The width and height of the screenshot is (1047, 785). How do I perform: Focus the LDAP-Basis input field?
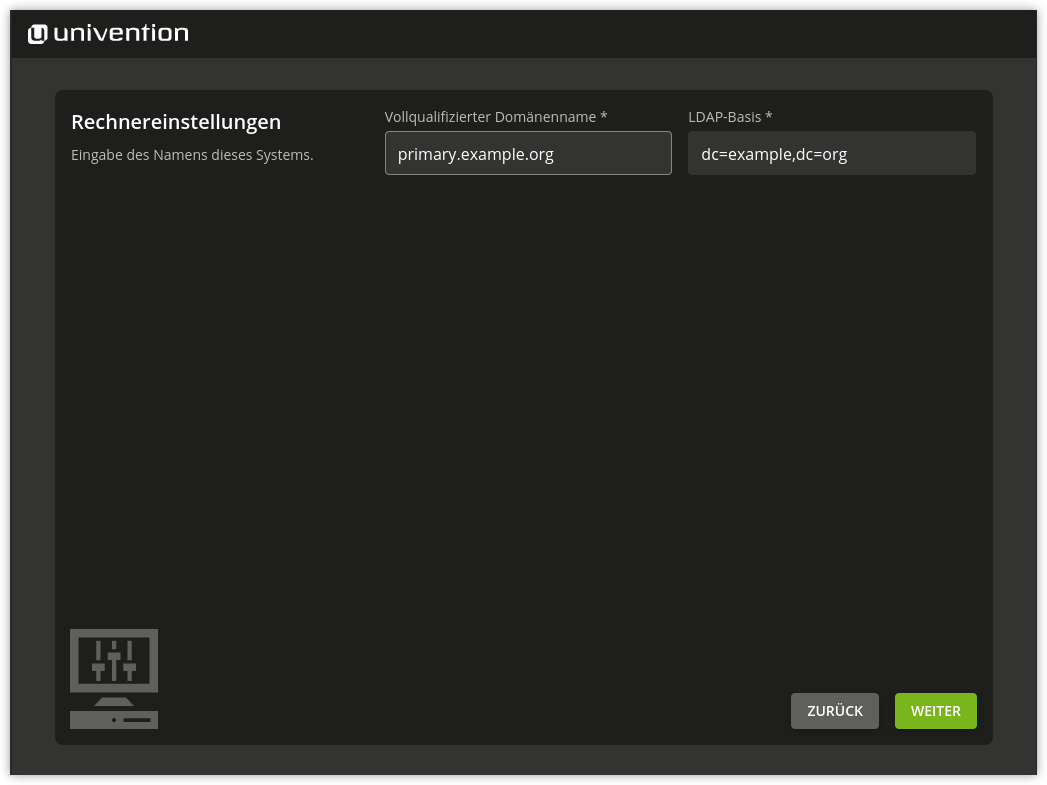(831, 153)
